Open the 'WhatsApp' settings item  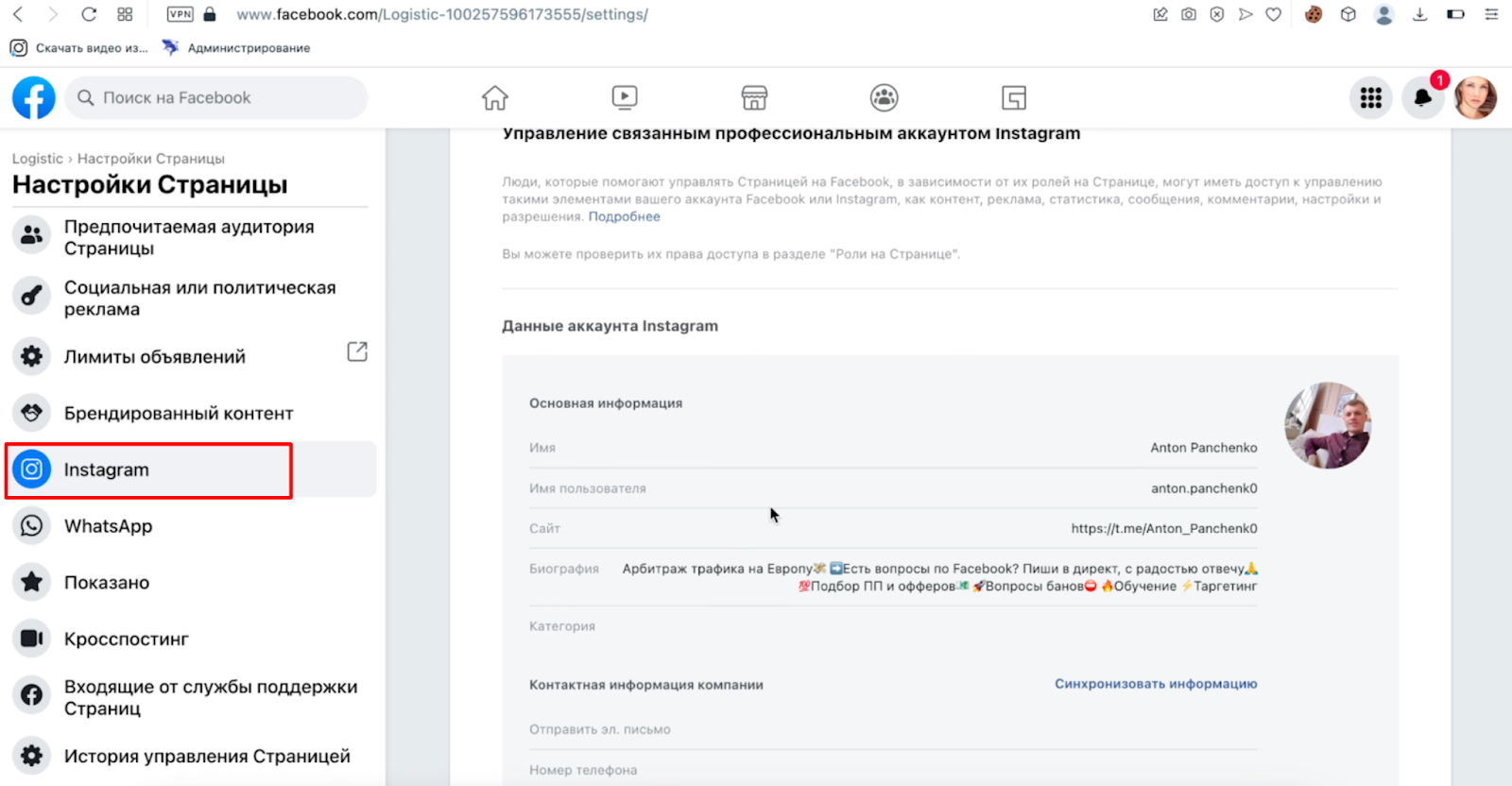click(191, 526)
